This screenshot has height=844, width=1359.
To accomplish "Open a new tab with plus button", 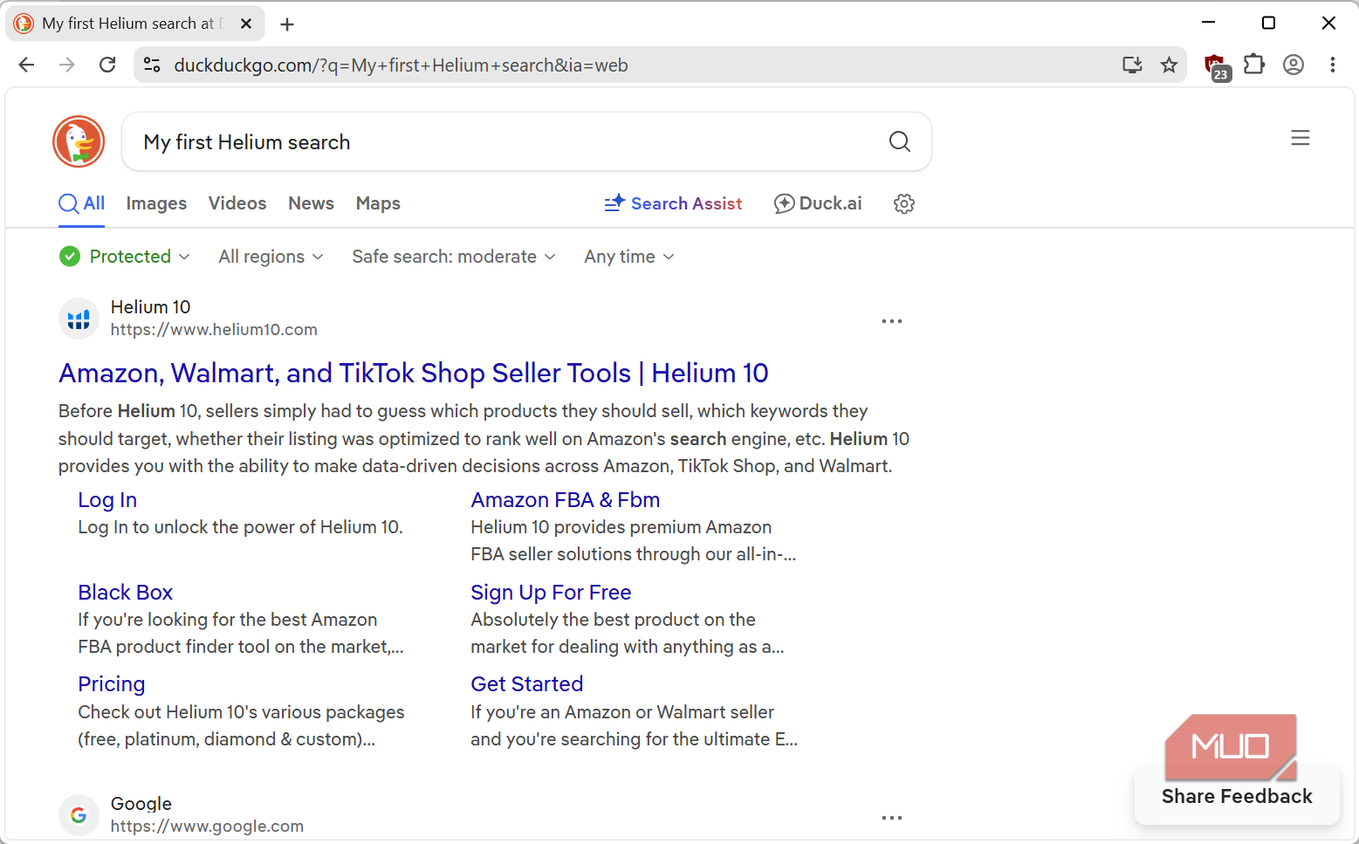I will click(287, 24).
